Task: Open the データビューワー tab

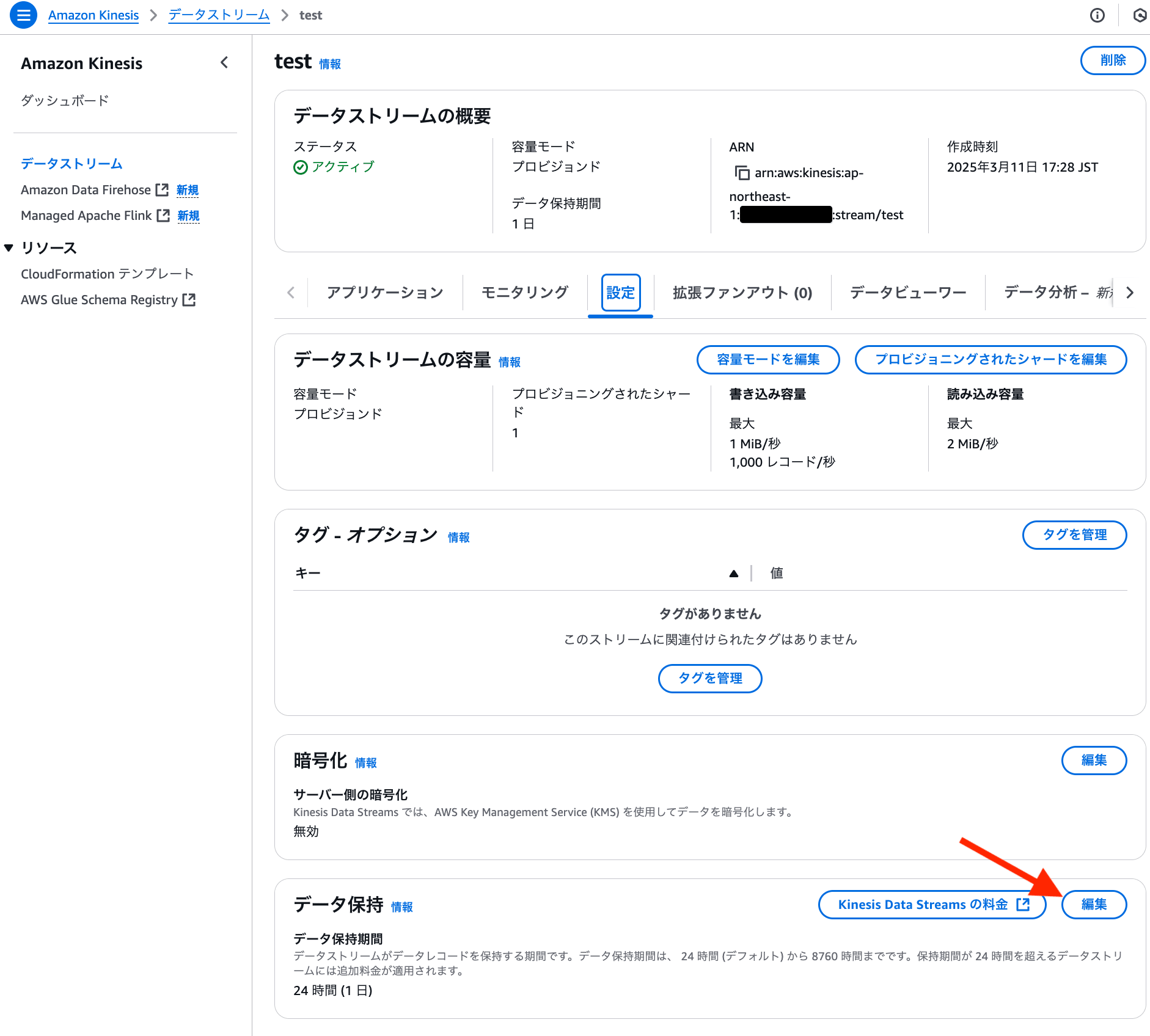Action: point(908,293)
